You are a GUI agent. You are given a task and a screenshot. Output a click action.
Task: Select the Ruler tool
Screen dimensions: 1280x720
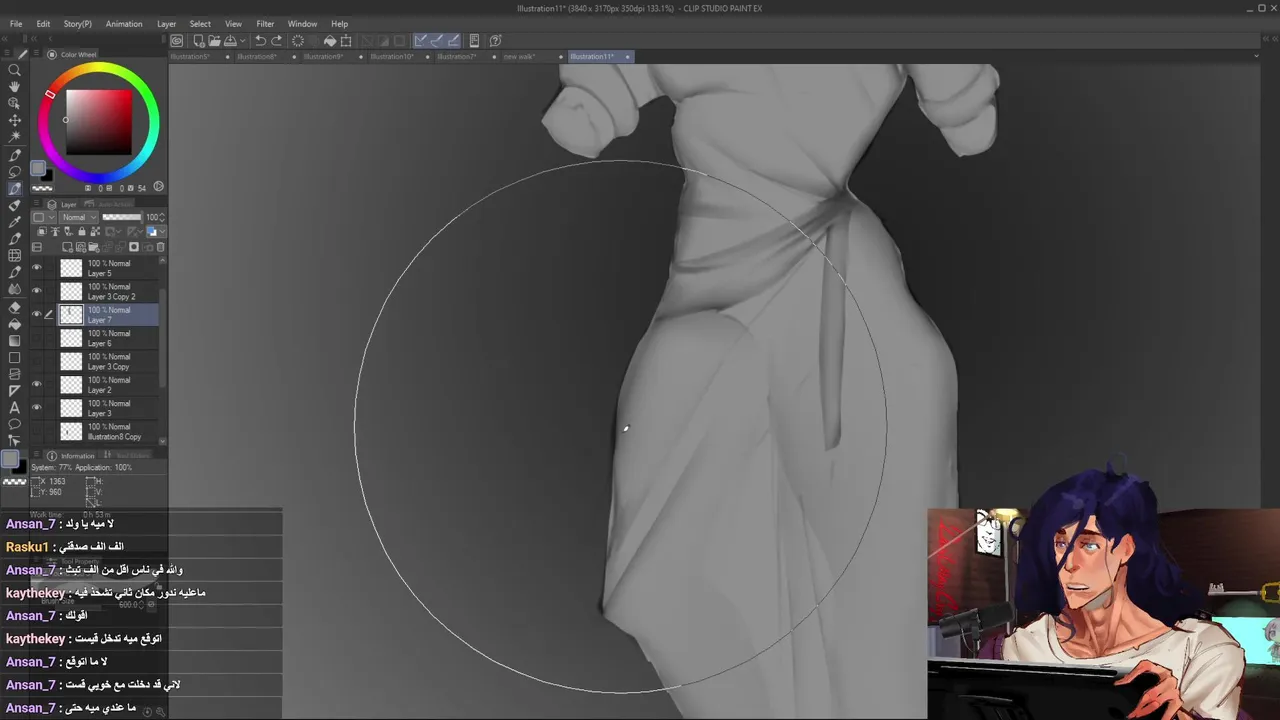pos(14,391)
